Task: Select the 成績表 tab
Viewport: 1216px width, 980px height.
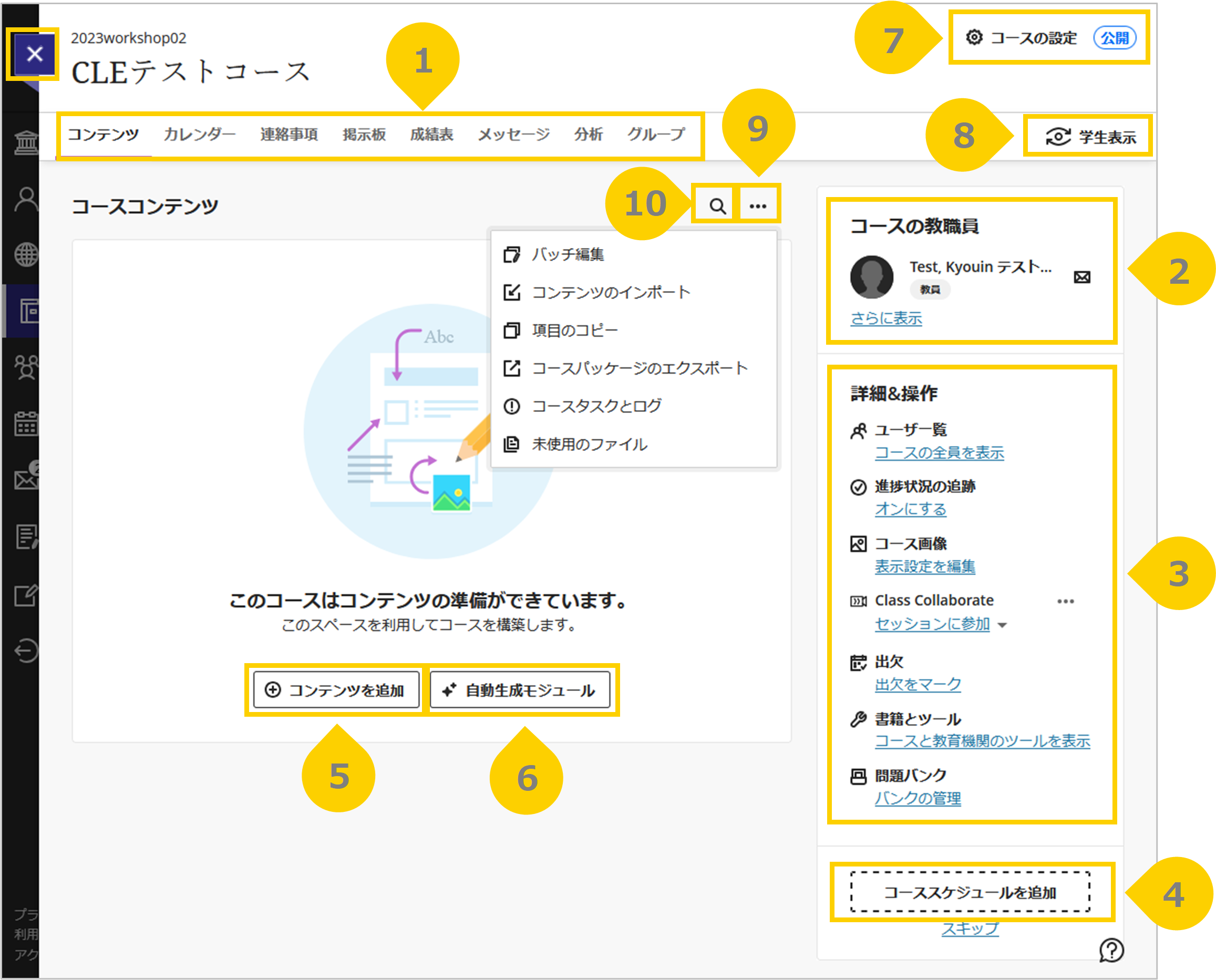Action: tap(431, 135)
